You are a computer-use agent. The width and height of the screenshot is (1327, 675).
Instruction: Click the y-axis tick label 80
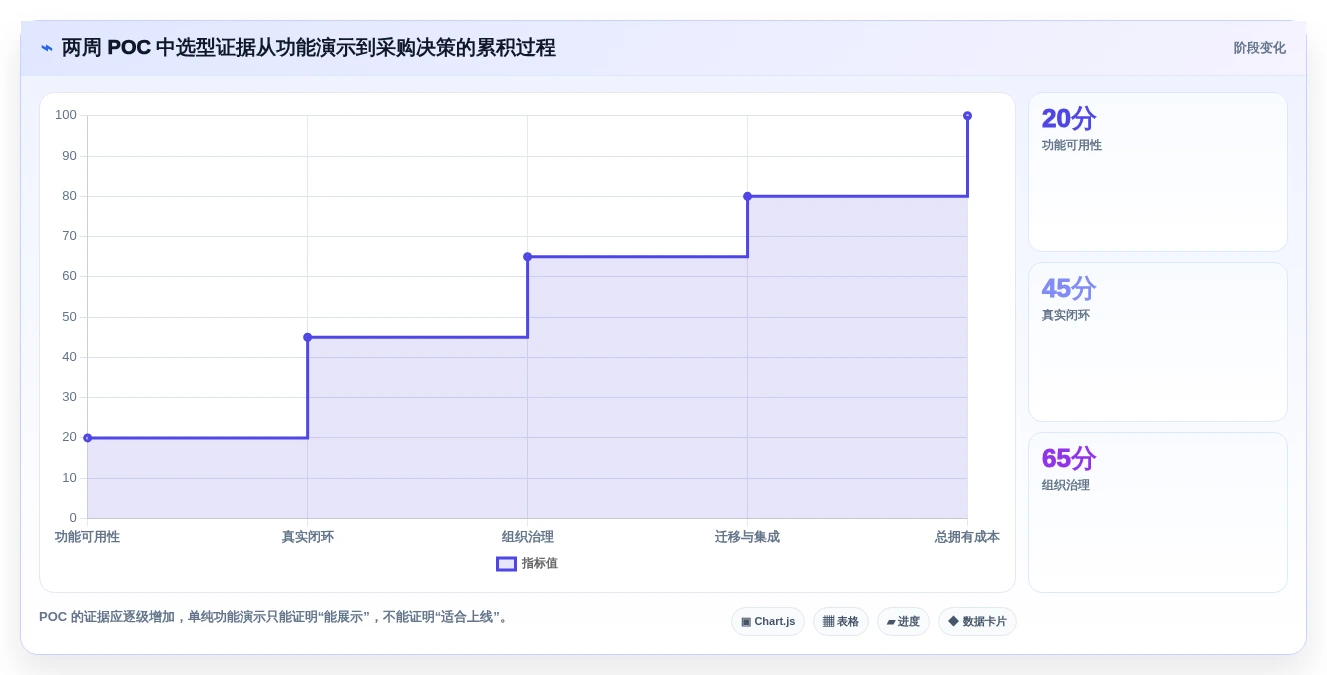[x=69, y=196]
